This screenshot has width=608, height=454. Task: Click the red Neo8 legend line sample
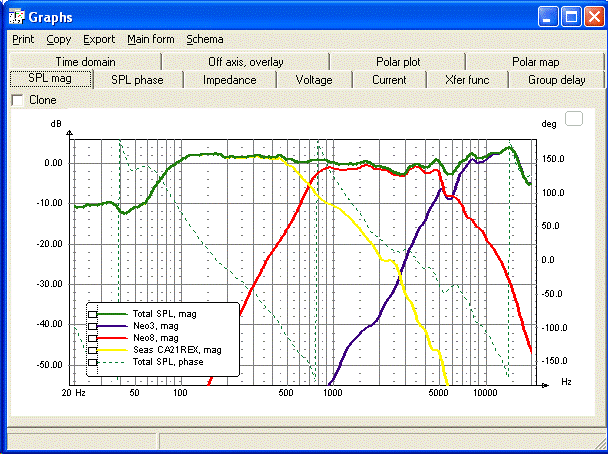(112, 338)
